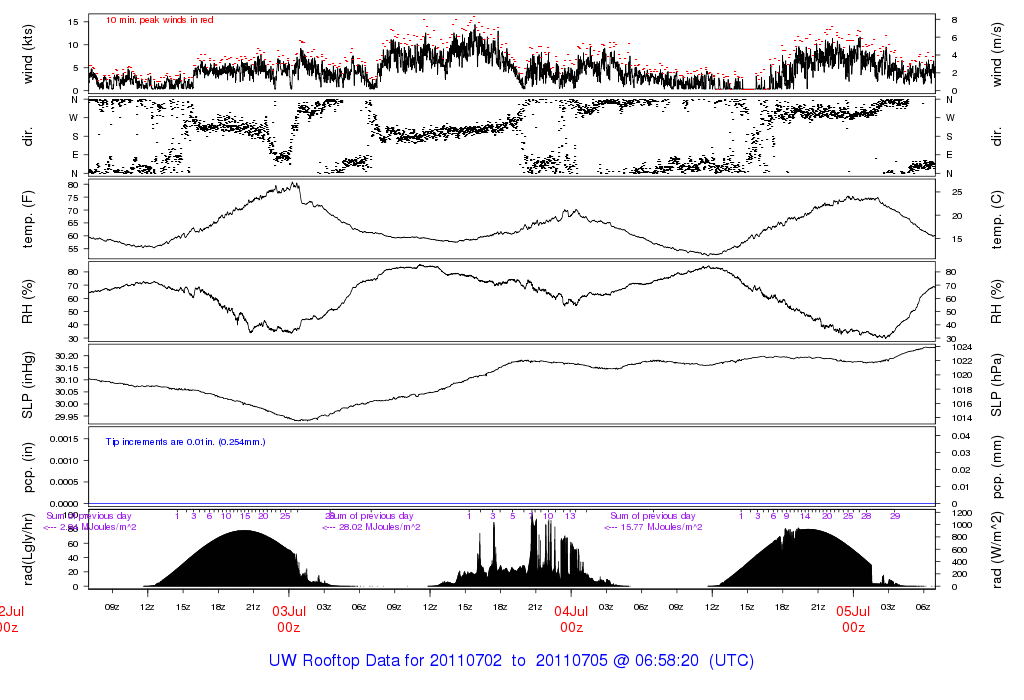This screenshot has width=1024, height=700.
Task: Select the '04Jul 00z' date label
Action: click(x=571, y=619)
